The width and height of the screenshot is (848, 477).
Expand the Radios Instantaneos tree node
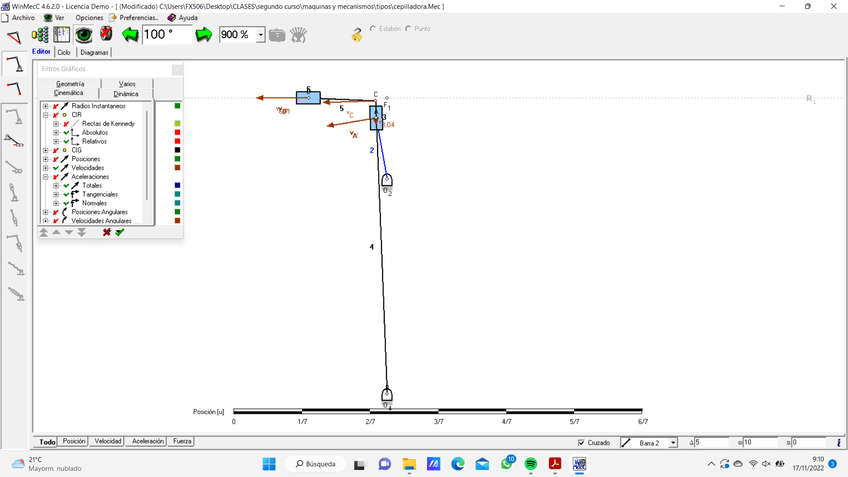[x=45, y=106]
